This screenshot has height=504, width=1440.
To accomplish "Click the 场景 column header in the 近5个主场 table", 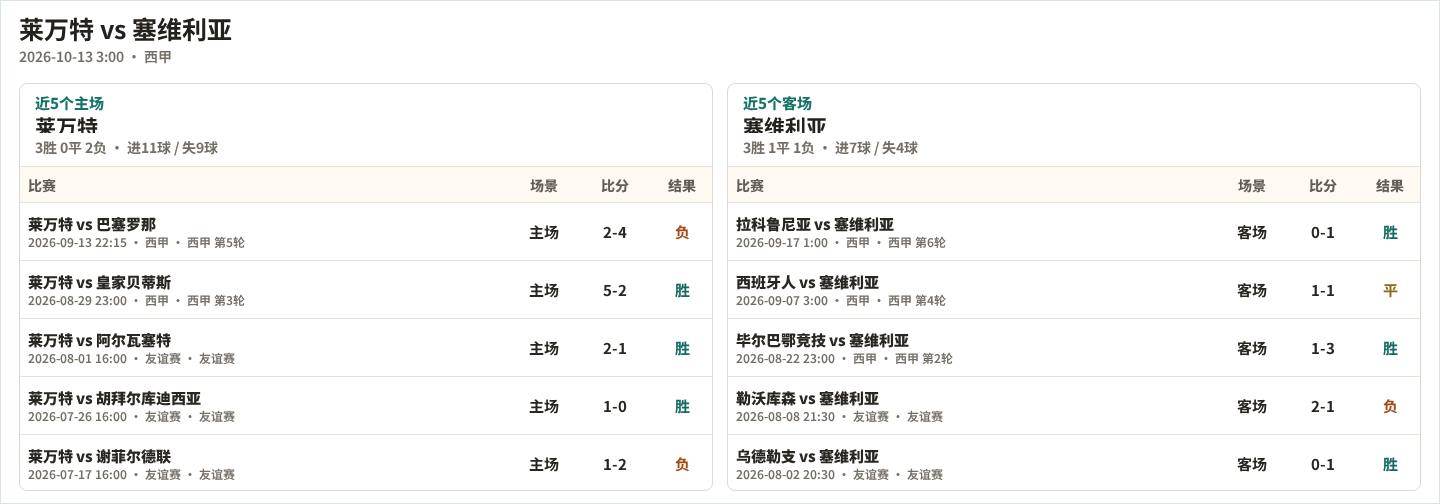I will tap(544, 186).
